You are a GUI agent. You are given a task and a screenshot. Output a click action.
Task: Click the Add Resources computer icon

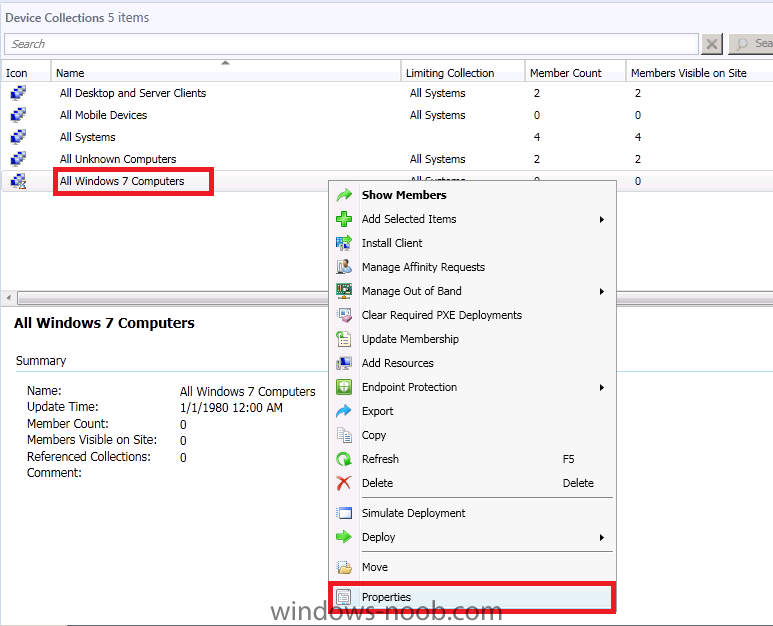(344, 363)
